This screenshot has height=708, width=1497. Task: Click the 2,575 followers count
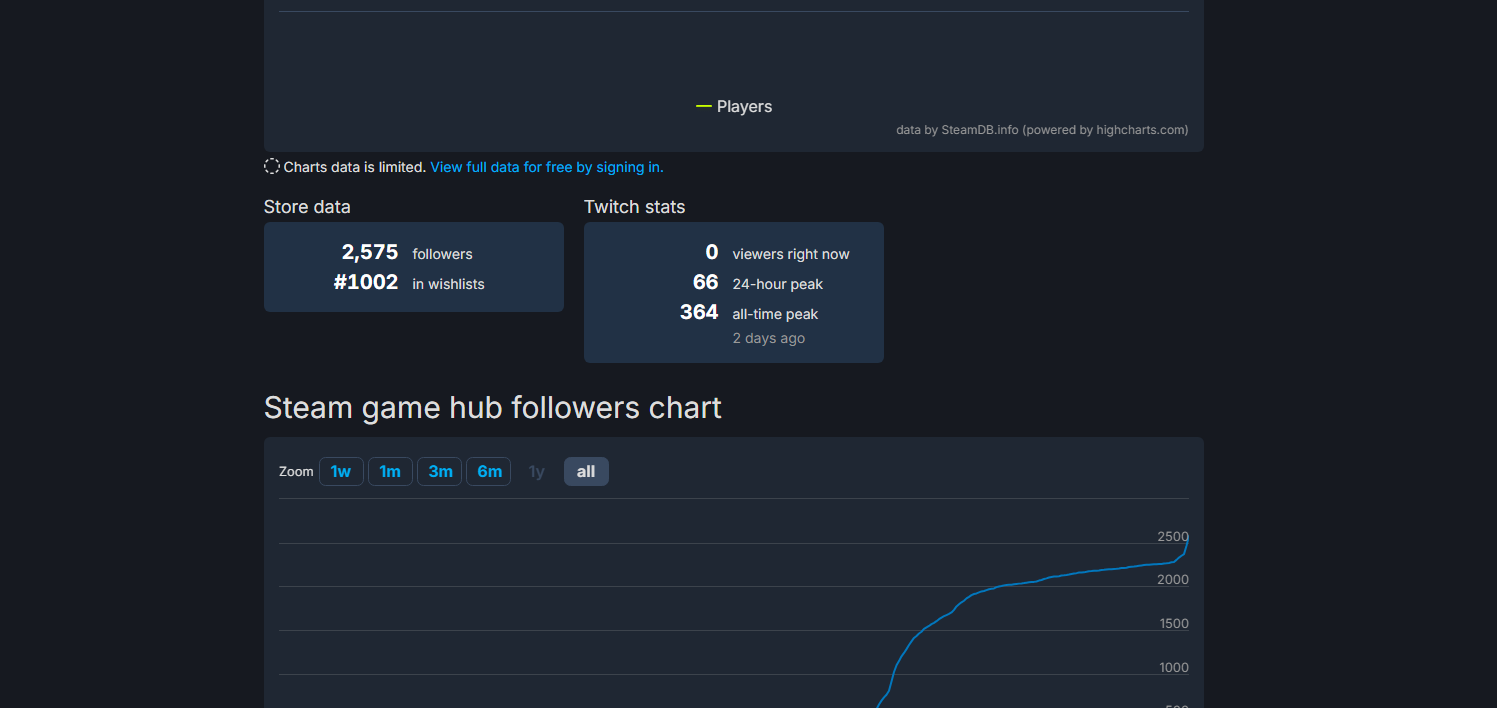click(370, 253)
